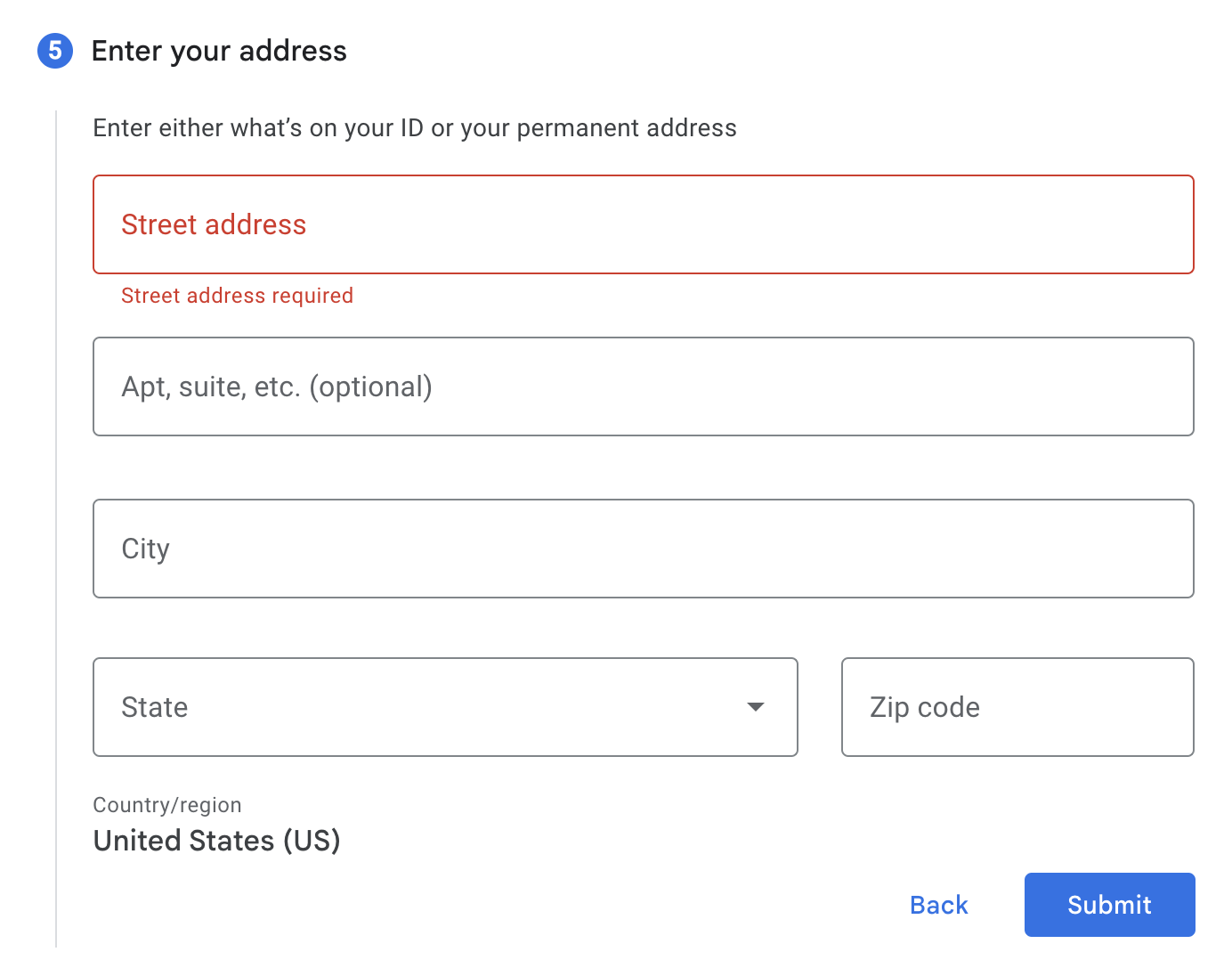Click the City input field

point(643,549)
